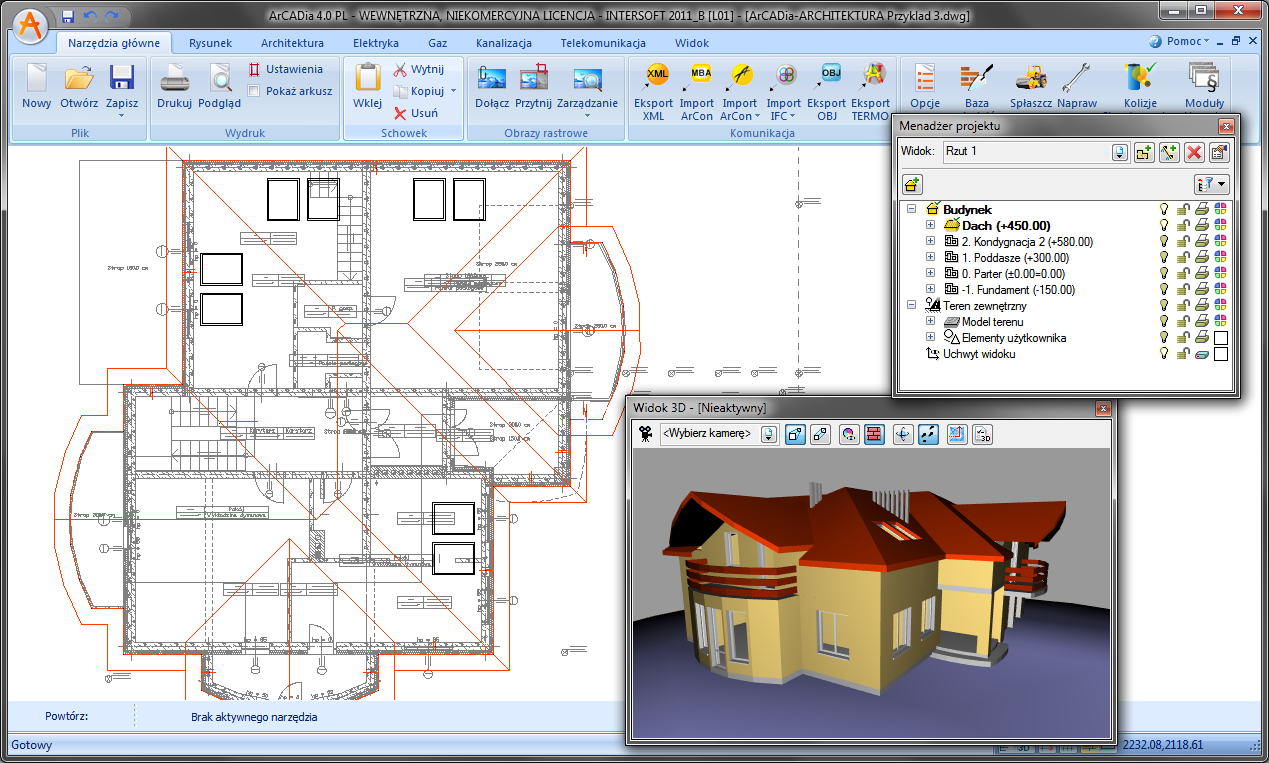
Task: Toggle the print icon for Teren zewnętrzny
Action: click(1202, 305)
